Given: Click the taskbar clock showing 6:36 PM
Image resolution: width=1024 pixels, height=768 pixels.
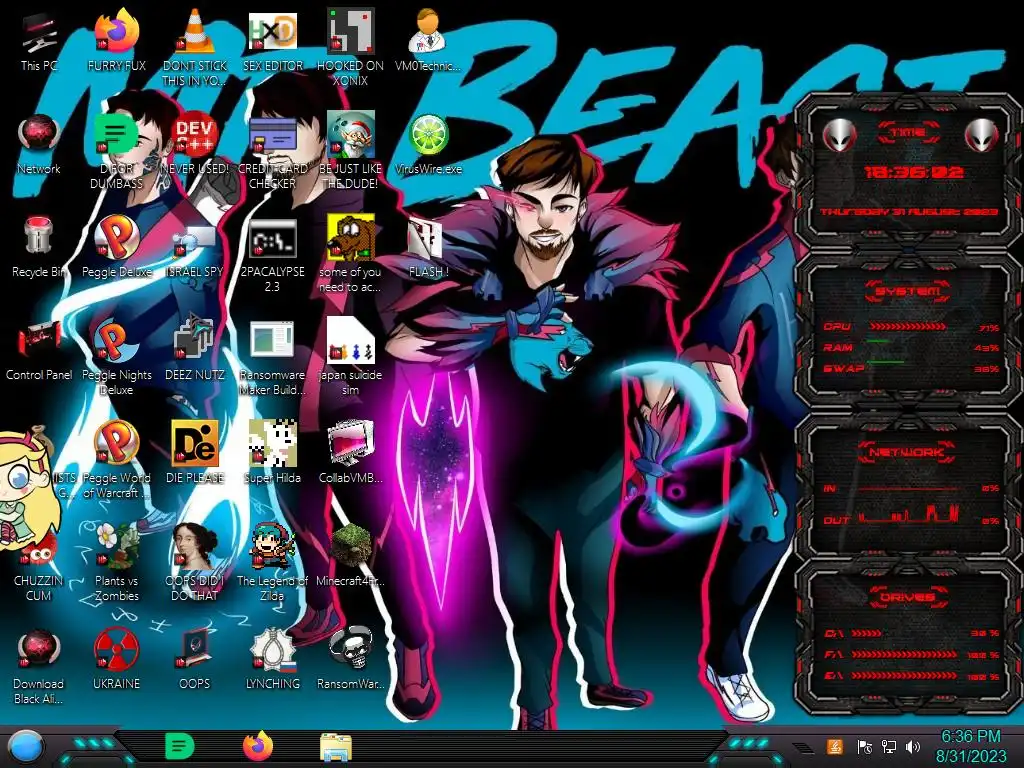Looking at the screenshot, I should 970,746.
